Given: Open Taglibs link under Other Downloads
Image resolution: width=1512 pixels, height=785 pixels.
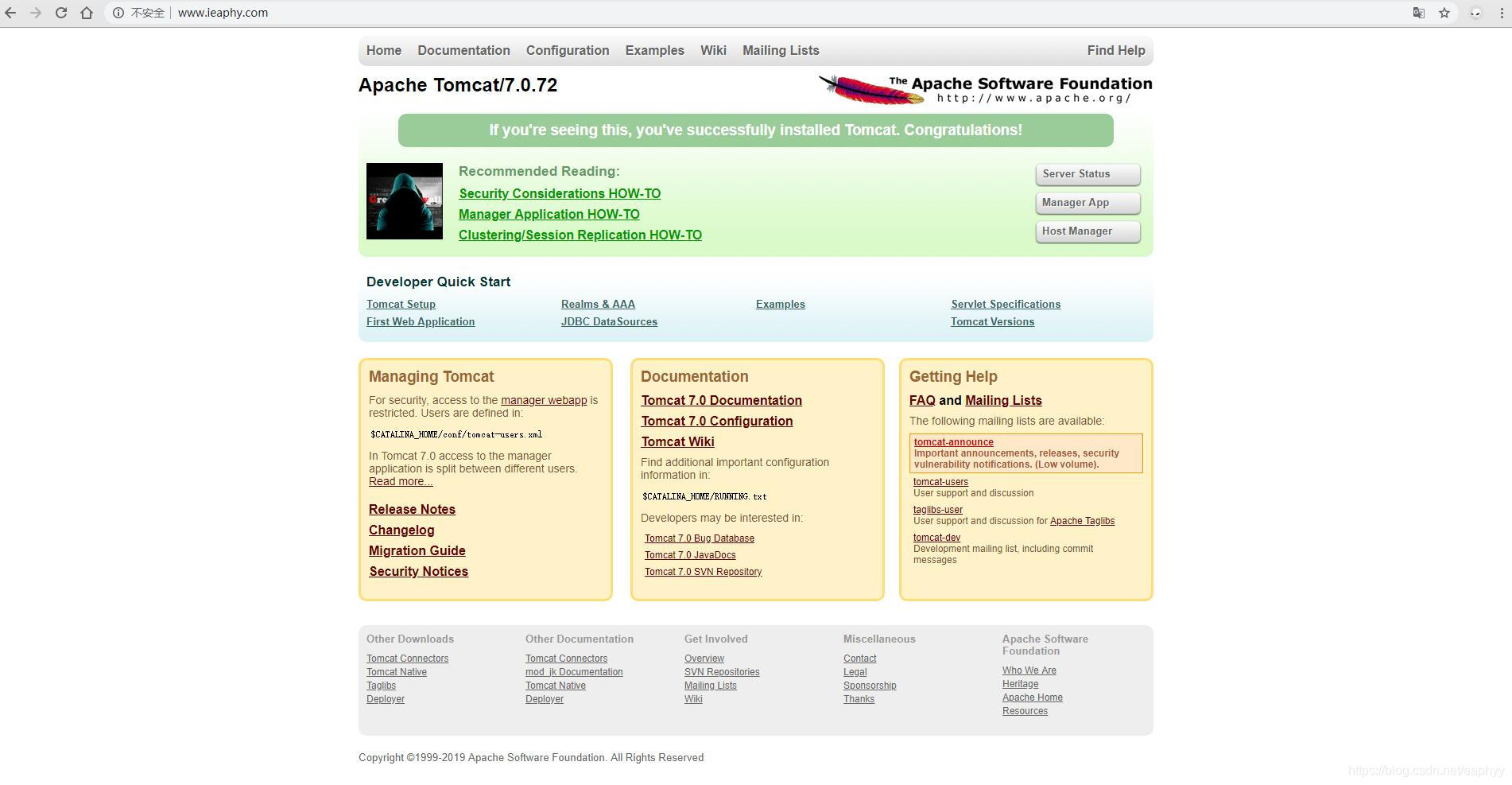Looking at the screenshot, I should [x=381, y=686].
